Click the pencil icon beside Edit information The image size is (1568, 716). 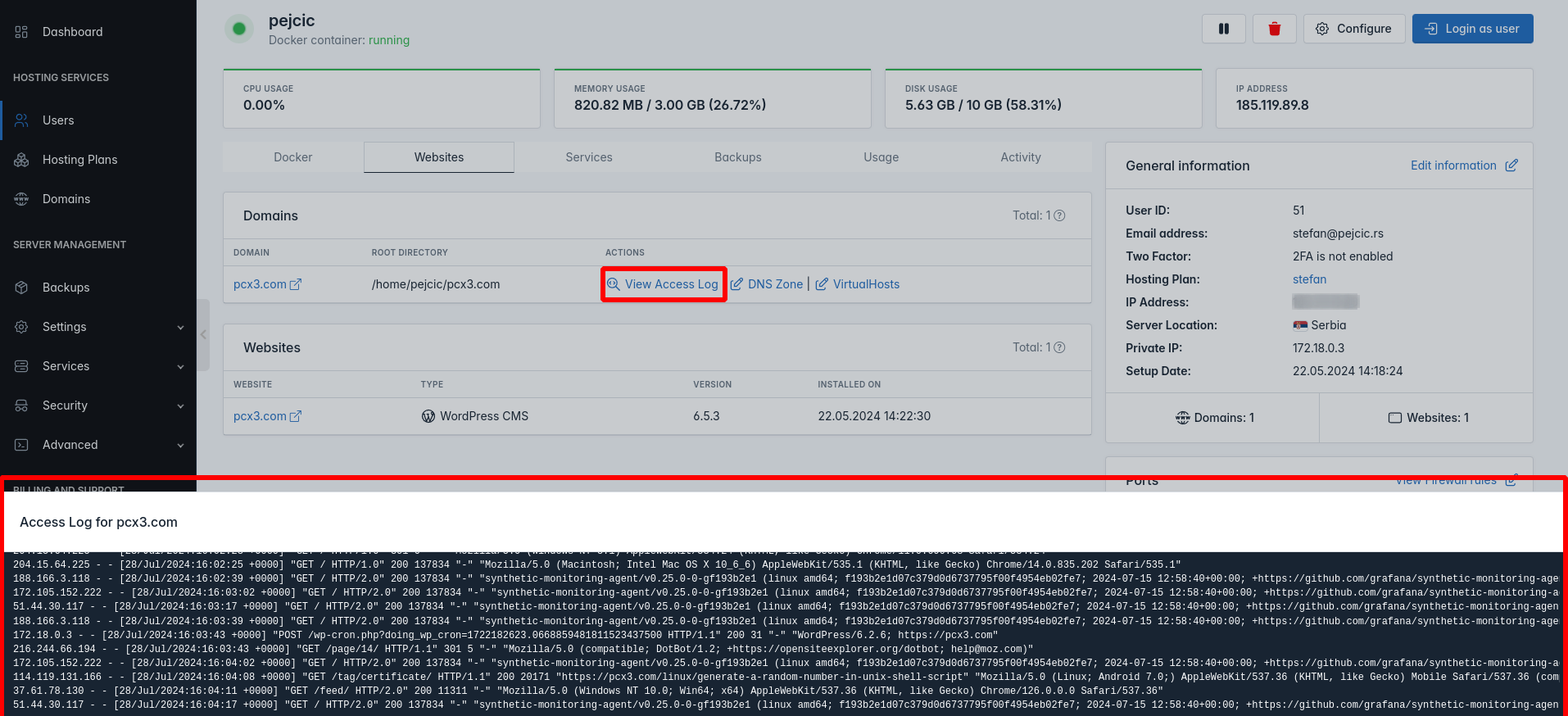click(1511, 165)
